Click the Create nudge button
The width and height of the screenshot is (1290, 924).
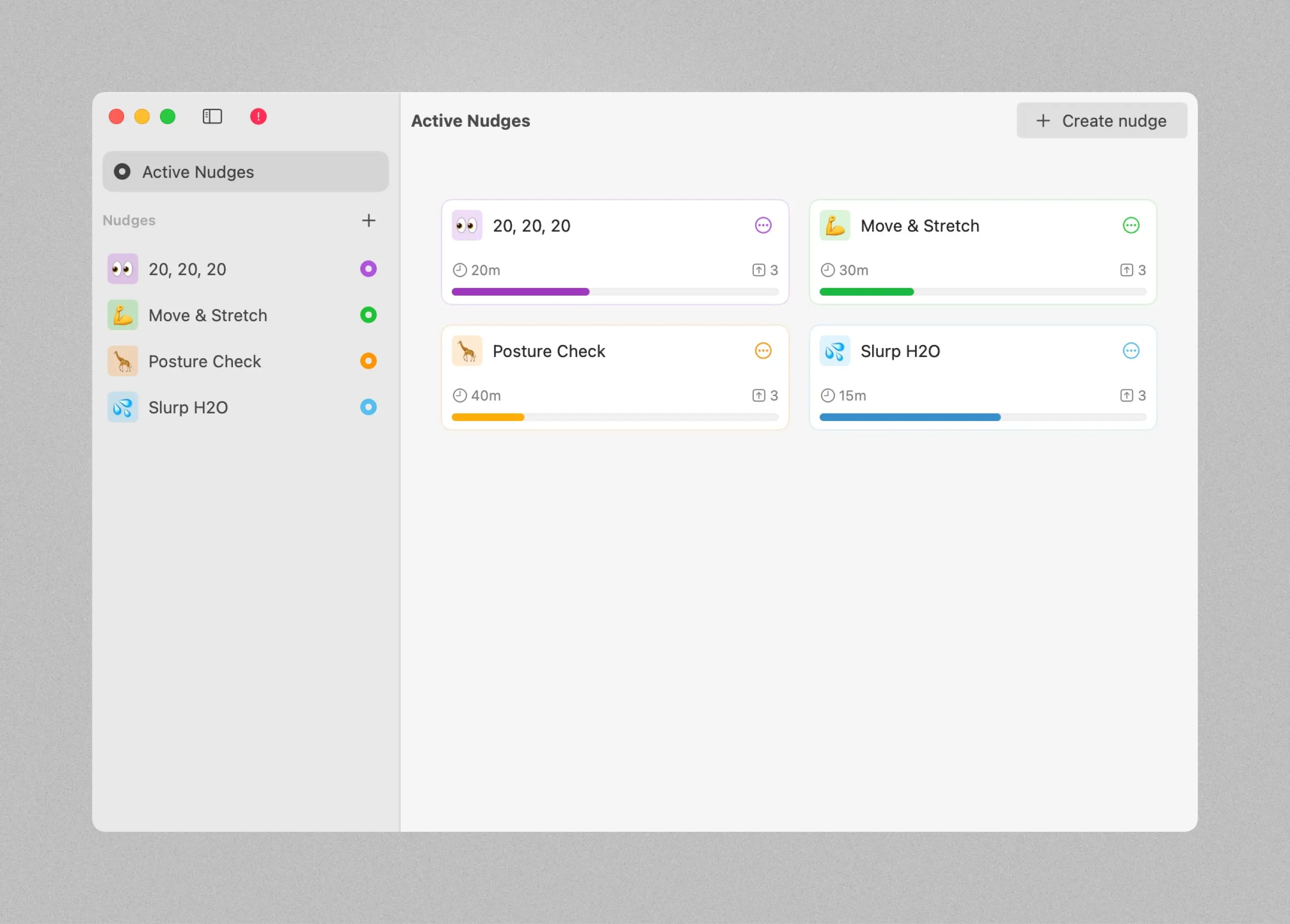coord(1102,120)
